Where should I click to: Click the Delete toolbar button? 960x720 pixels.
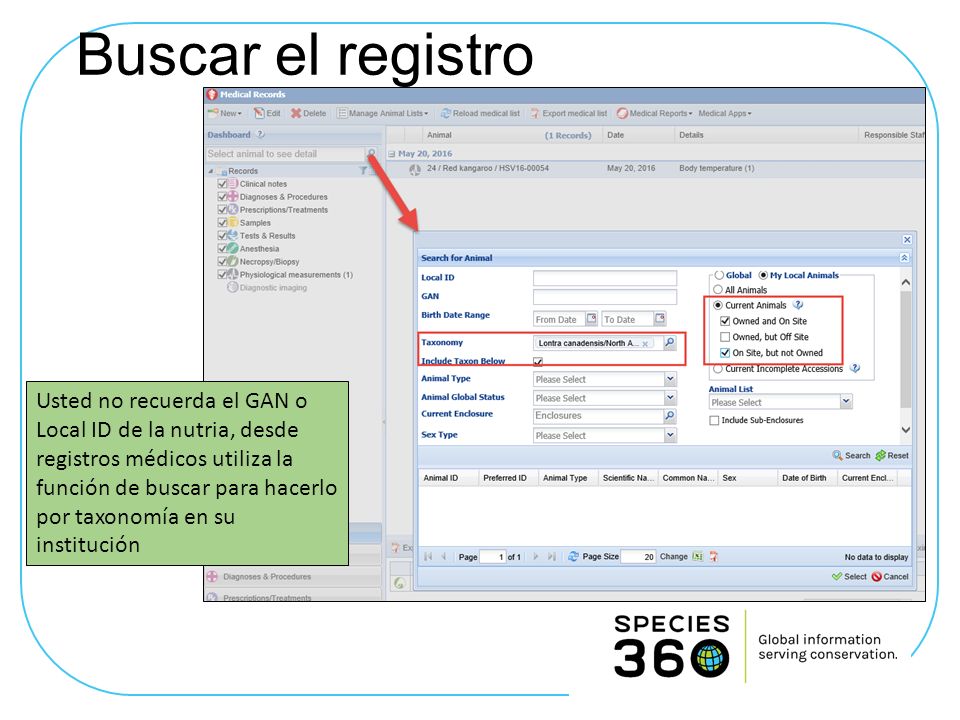(x=309, y=113)
